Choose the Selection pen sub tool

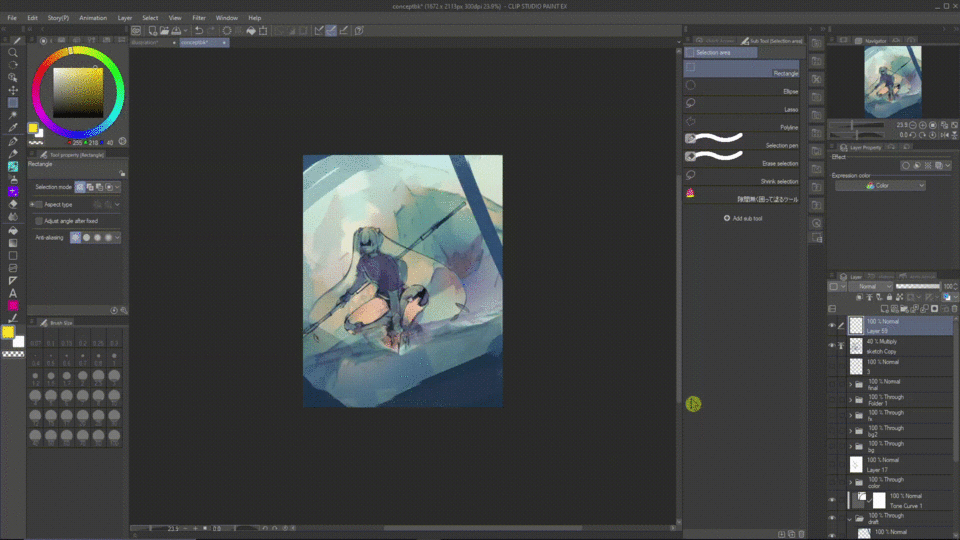[x=741, y=141]
